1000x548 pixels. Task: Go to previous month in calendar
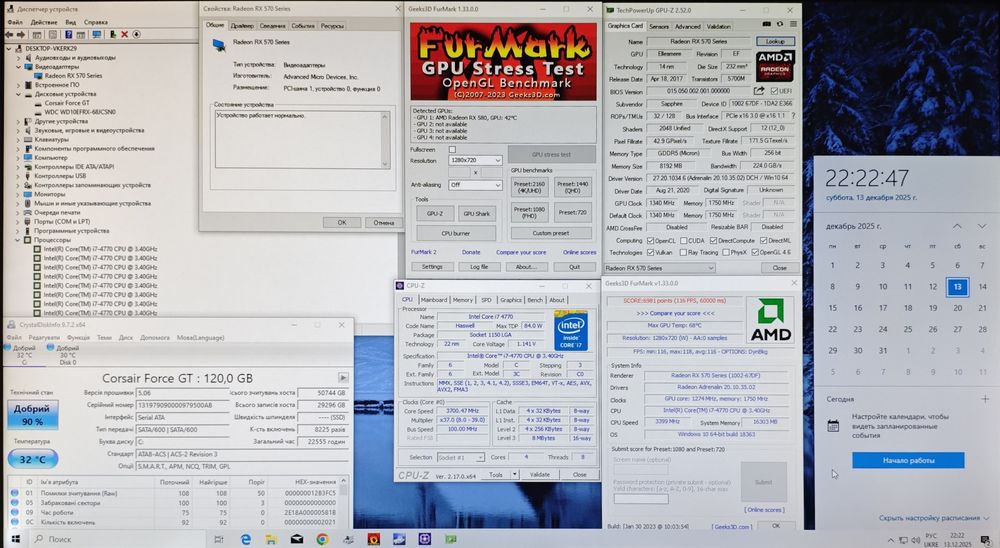coord(957,226)
